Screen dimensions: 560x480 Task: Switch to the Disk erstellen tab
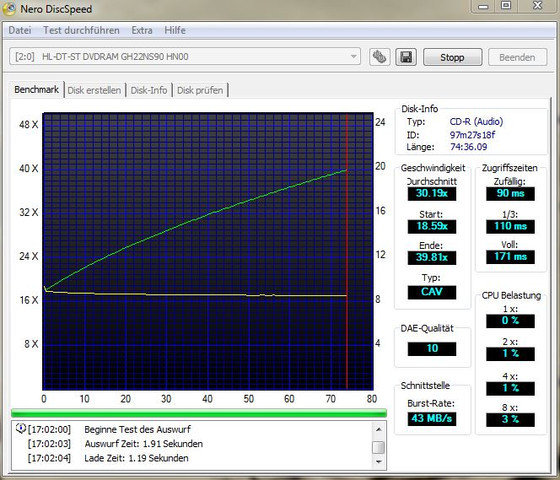[x=94, y=90]
